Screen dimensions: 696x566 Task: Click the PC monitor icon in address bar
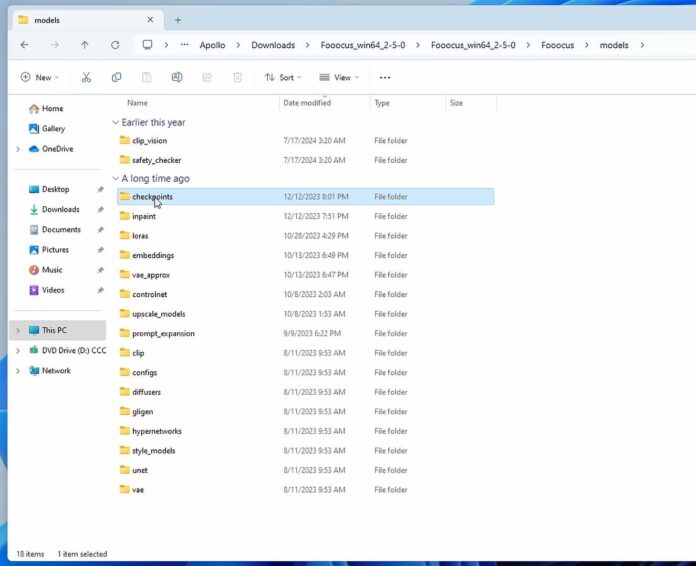[x=147, y=45]
